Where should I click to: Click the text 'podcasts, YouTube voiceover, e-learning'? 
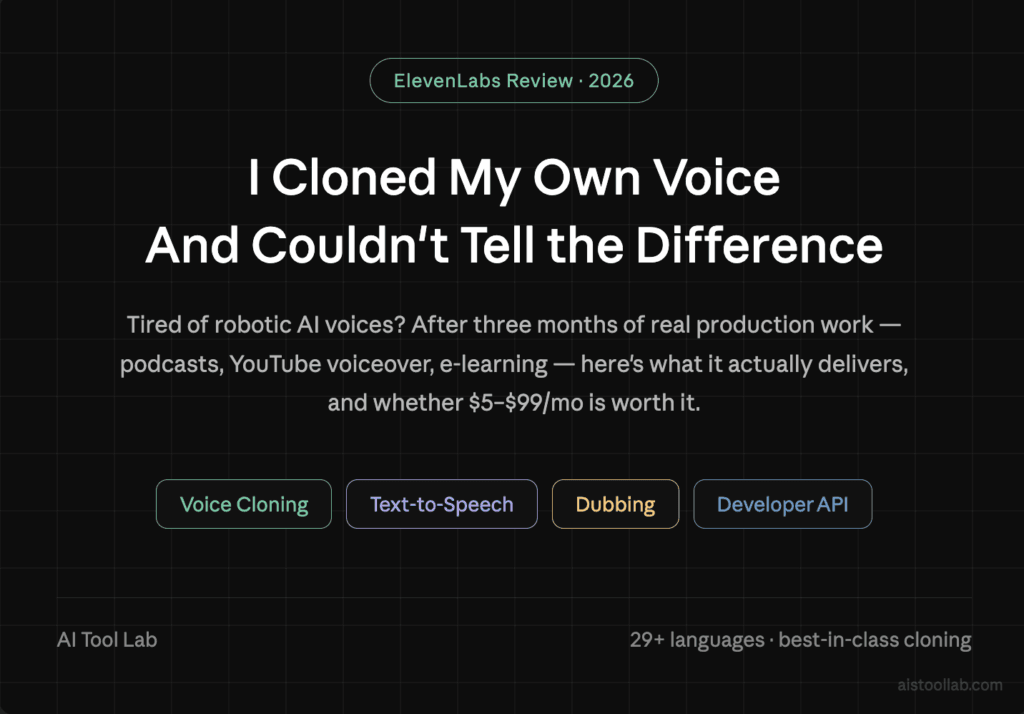(334, 365)
